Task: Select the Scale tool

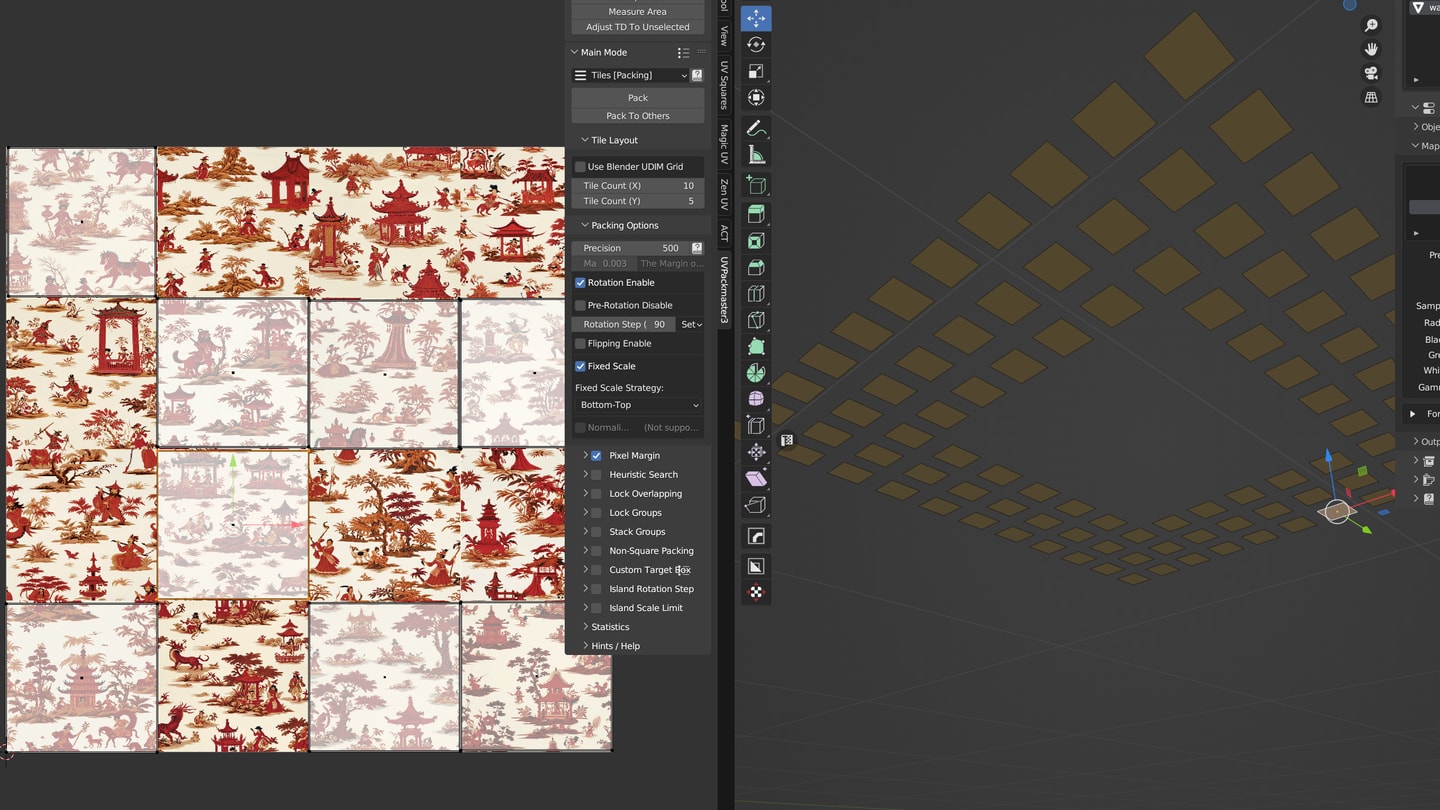Action: click(x=756, y=71)
